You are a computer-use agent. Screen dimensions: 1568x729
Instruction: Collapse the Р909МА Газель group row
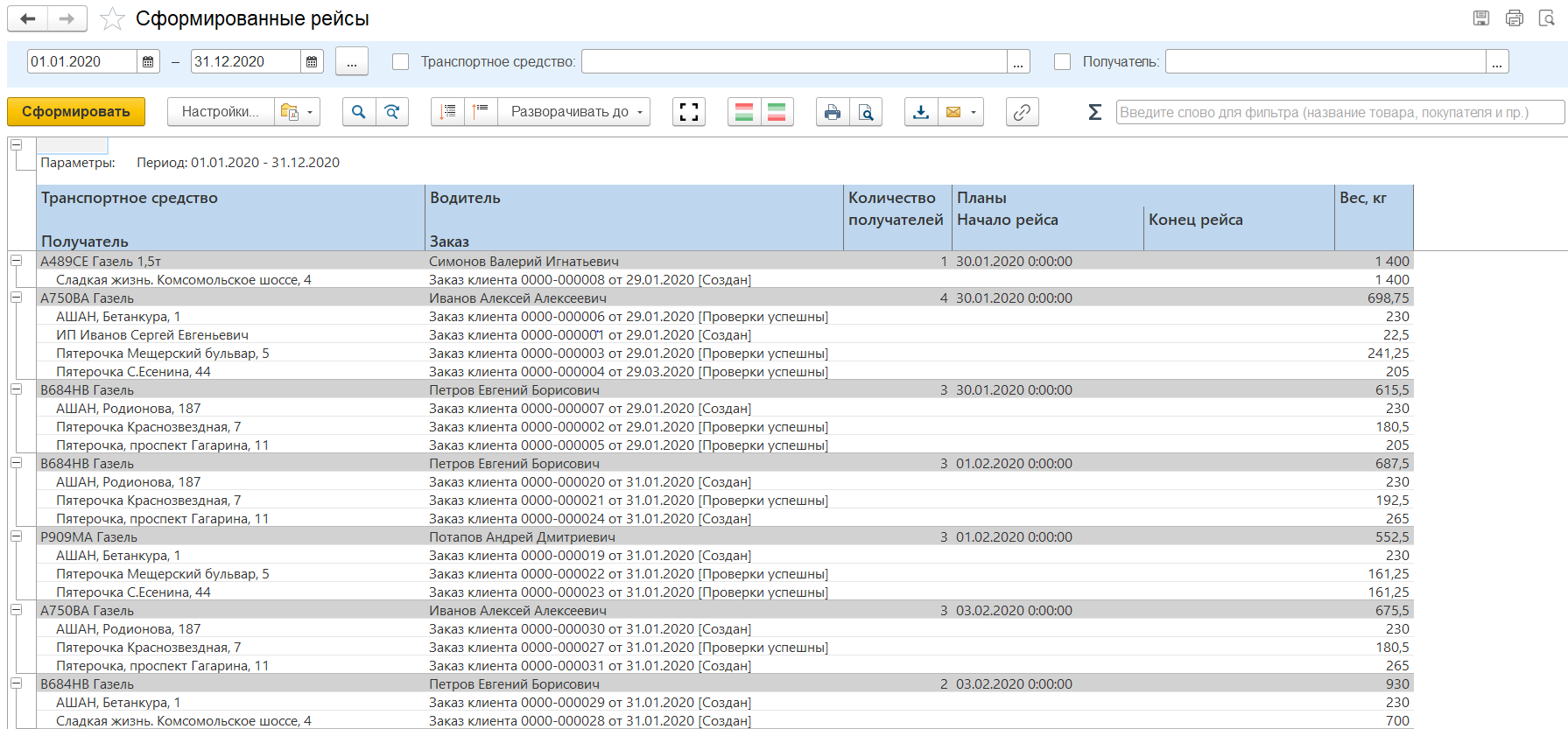pos(16,536)
